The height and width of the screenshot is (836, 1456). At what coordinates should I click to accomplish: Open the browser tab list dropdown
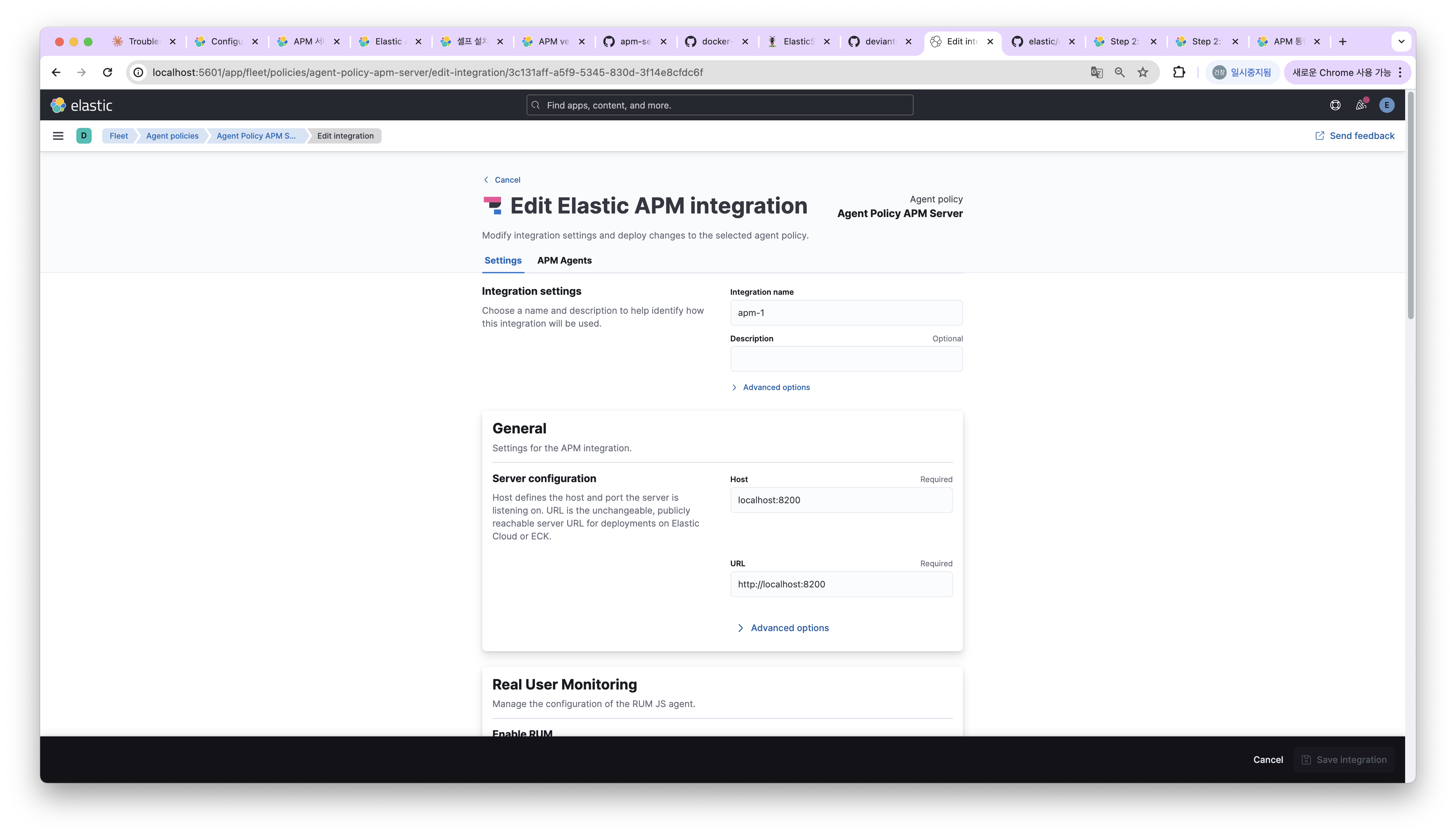click(1401, 41)
